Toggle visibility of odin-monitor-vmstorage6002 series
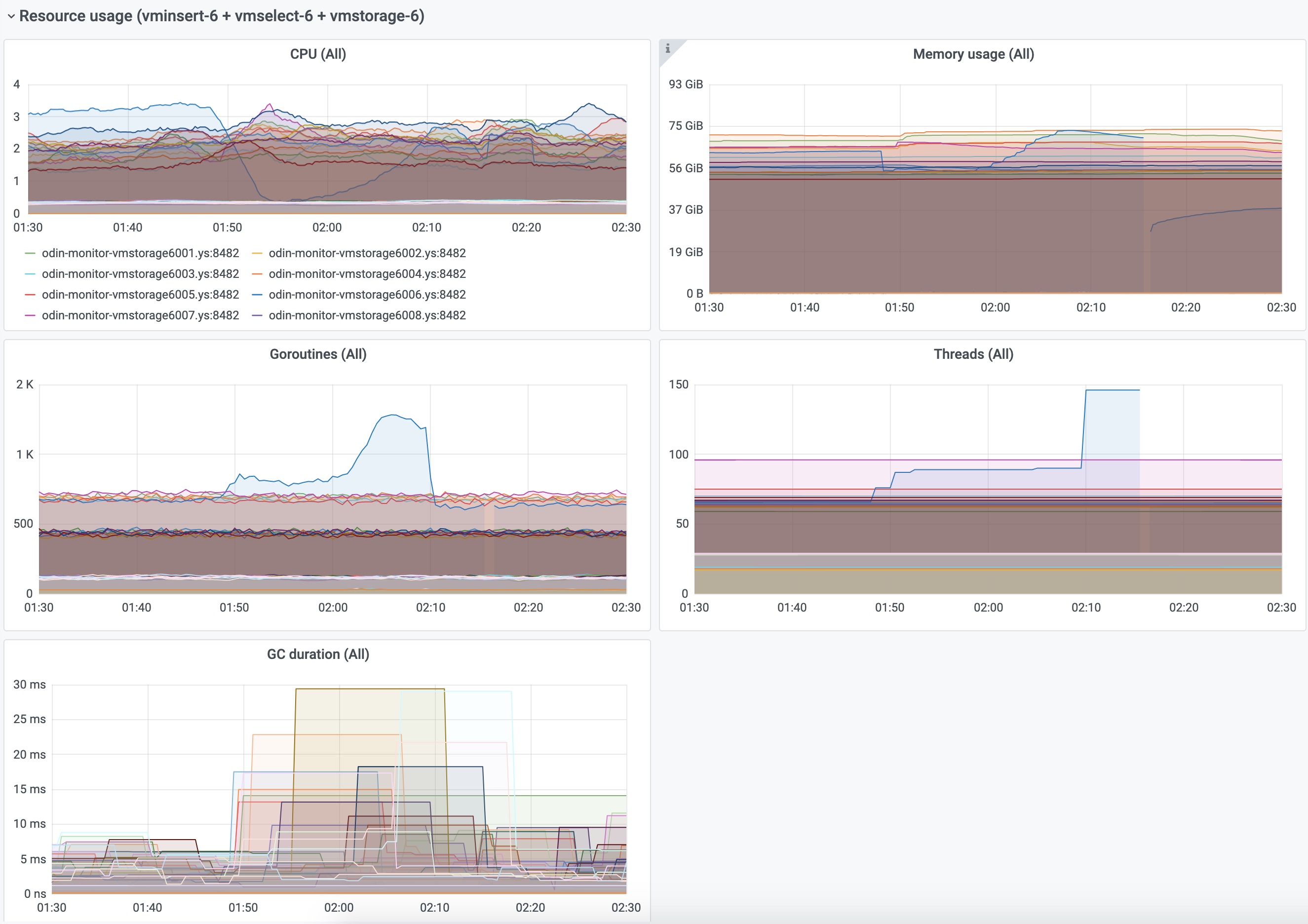The width and height of the screenshot is (1308, 924). [367, 253]
